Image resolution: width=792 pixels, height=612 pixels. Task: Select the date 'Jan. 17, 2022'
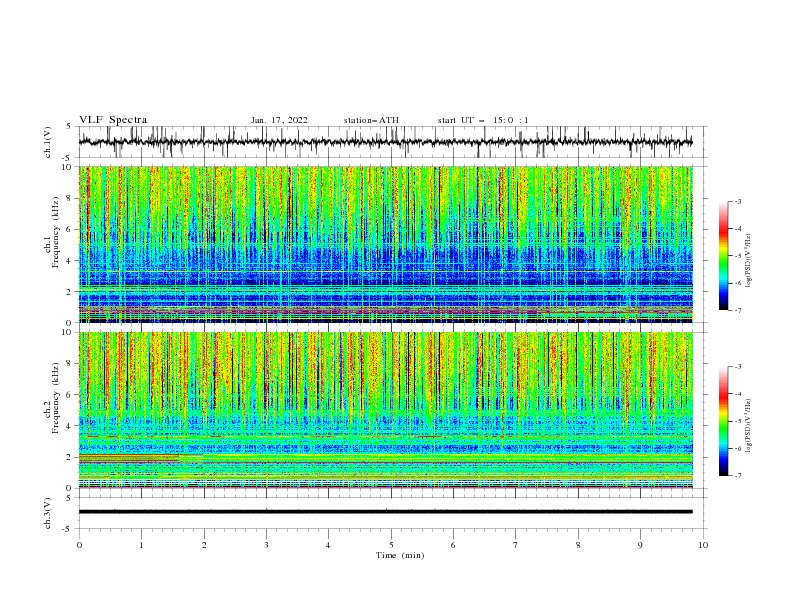279,120
